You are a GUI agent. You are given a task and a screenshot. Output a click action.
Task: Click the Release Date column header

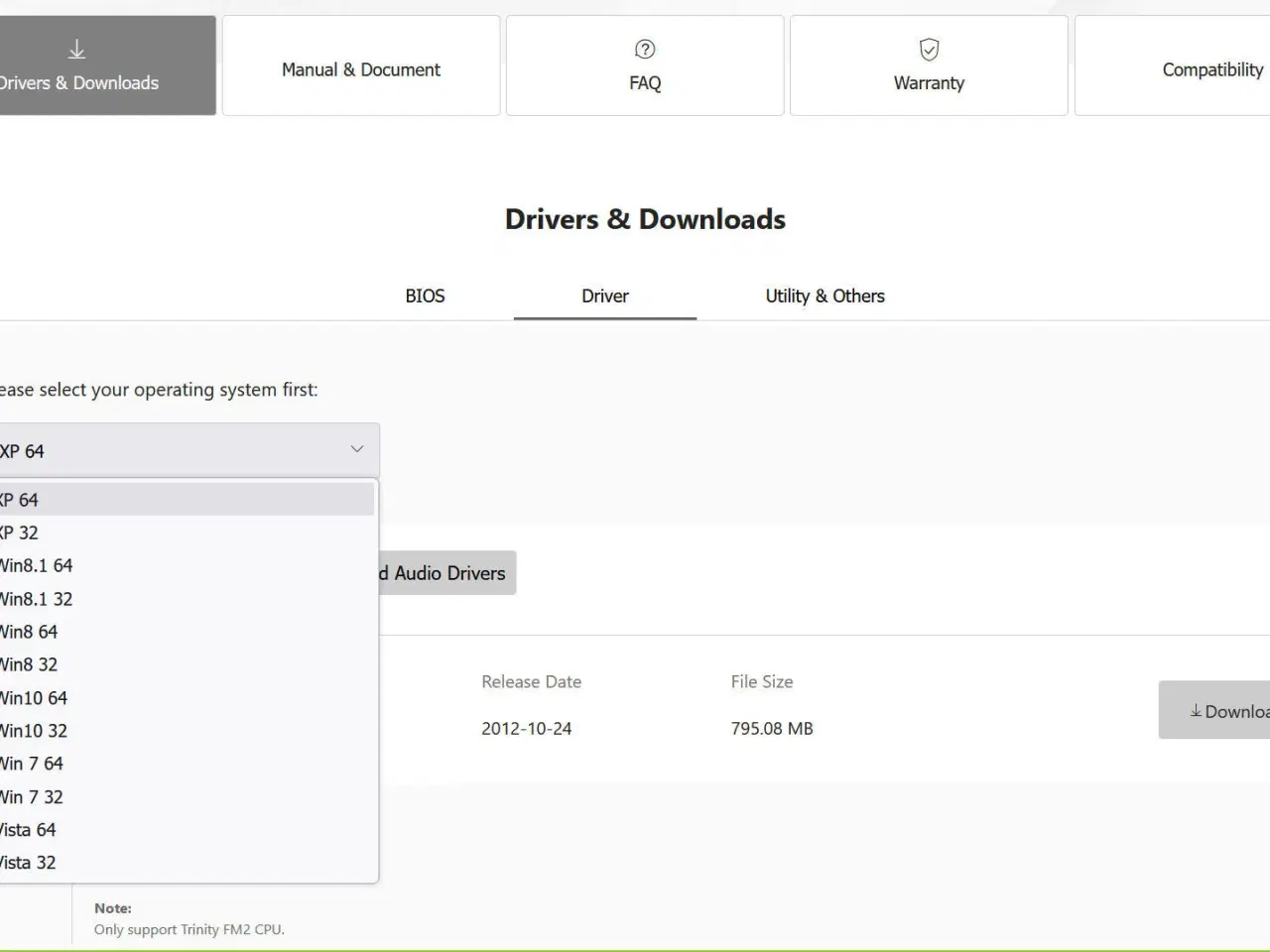[532, 681]
